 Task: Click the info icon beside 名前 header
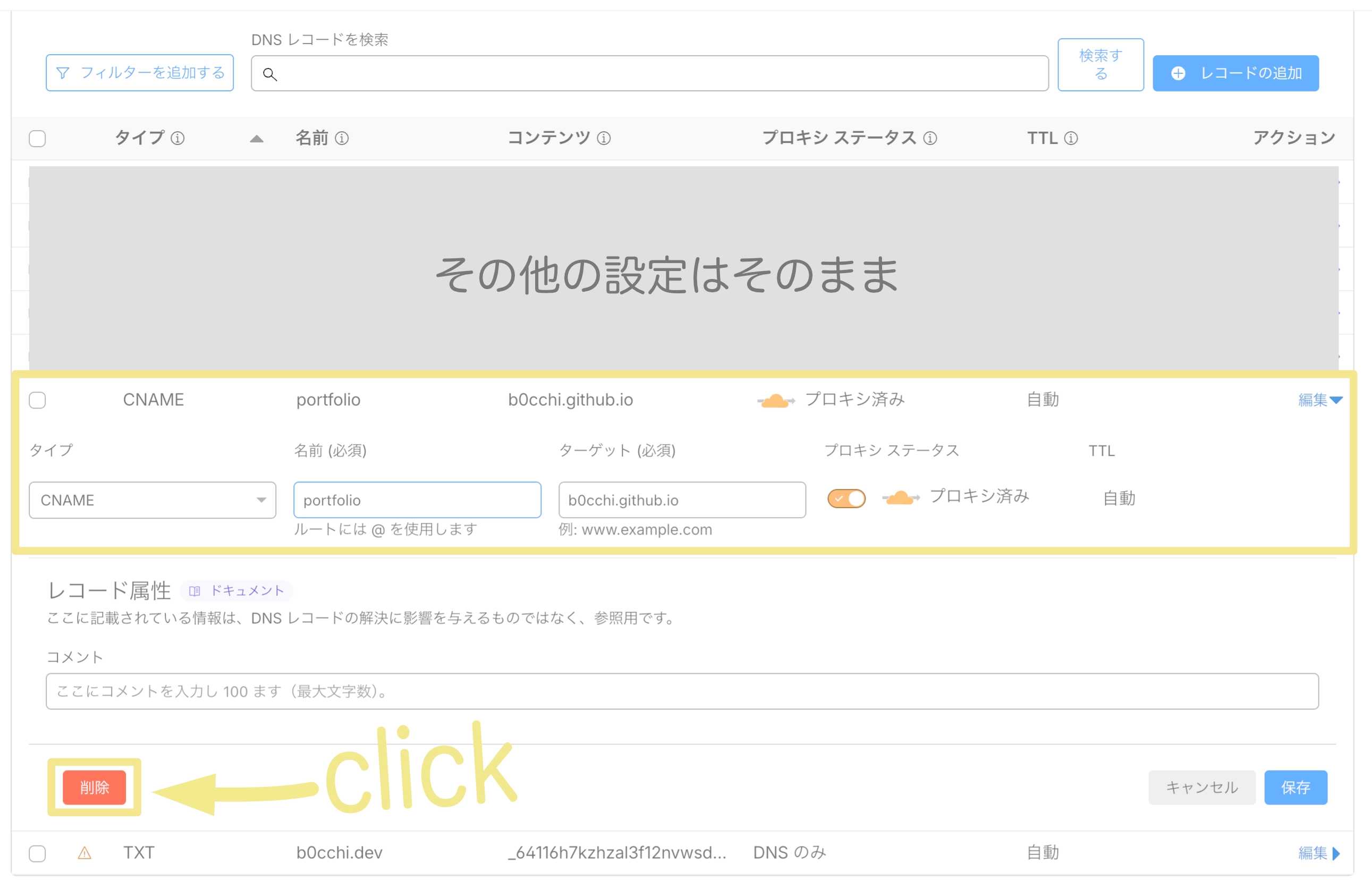pyautogui.click(x=342, y=138)
